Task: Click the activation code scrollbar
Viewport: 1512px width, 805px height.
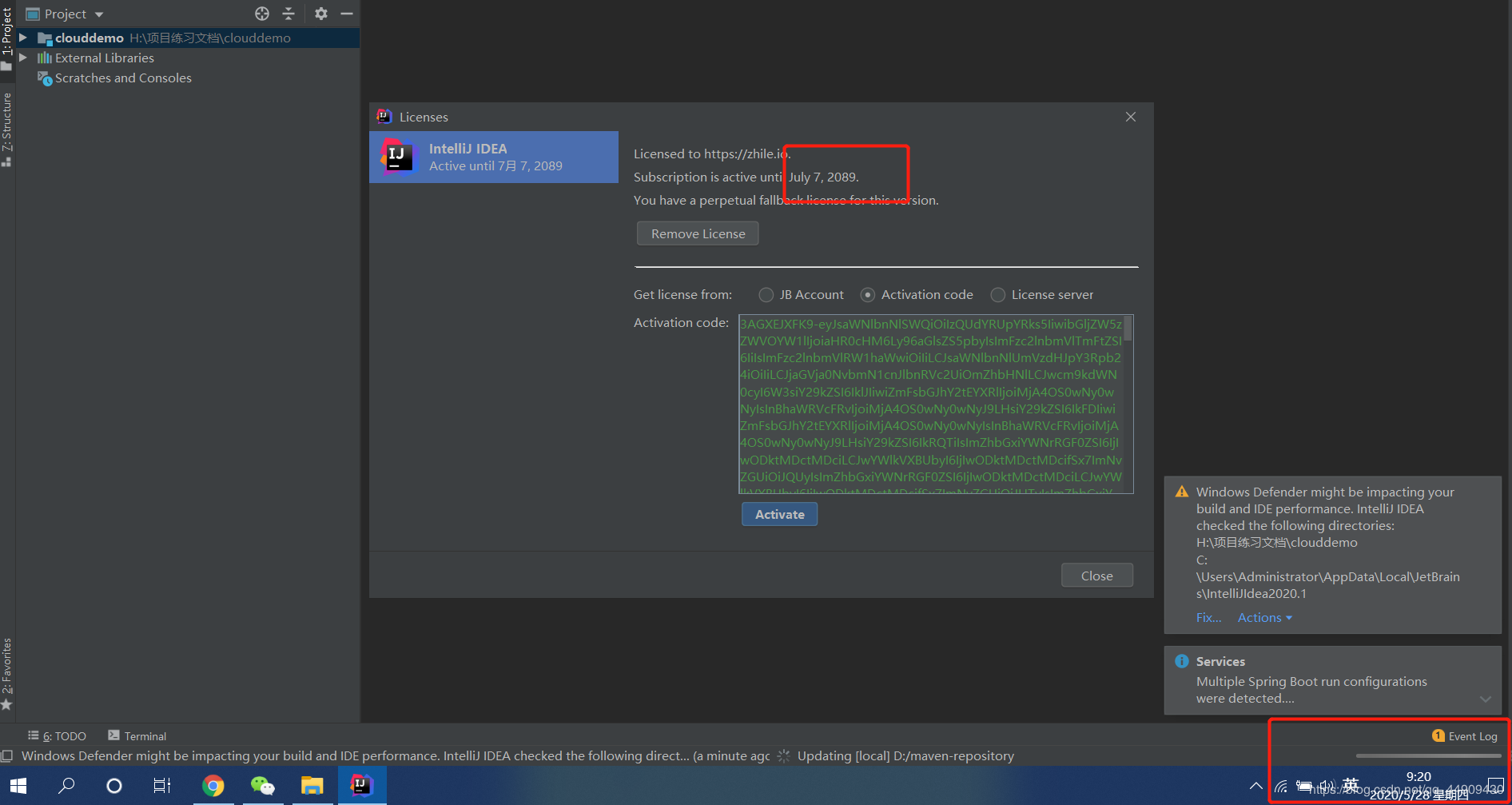Action: click(x=1128, y=328)
